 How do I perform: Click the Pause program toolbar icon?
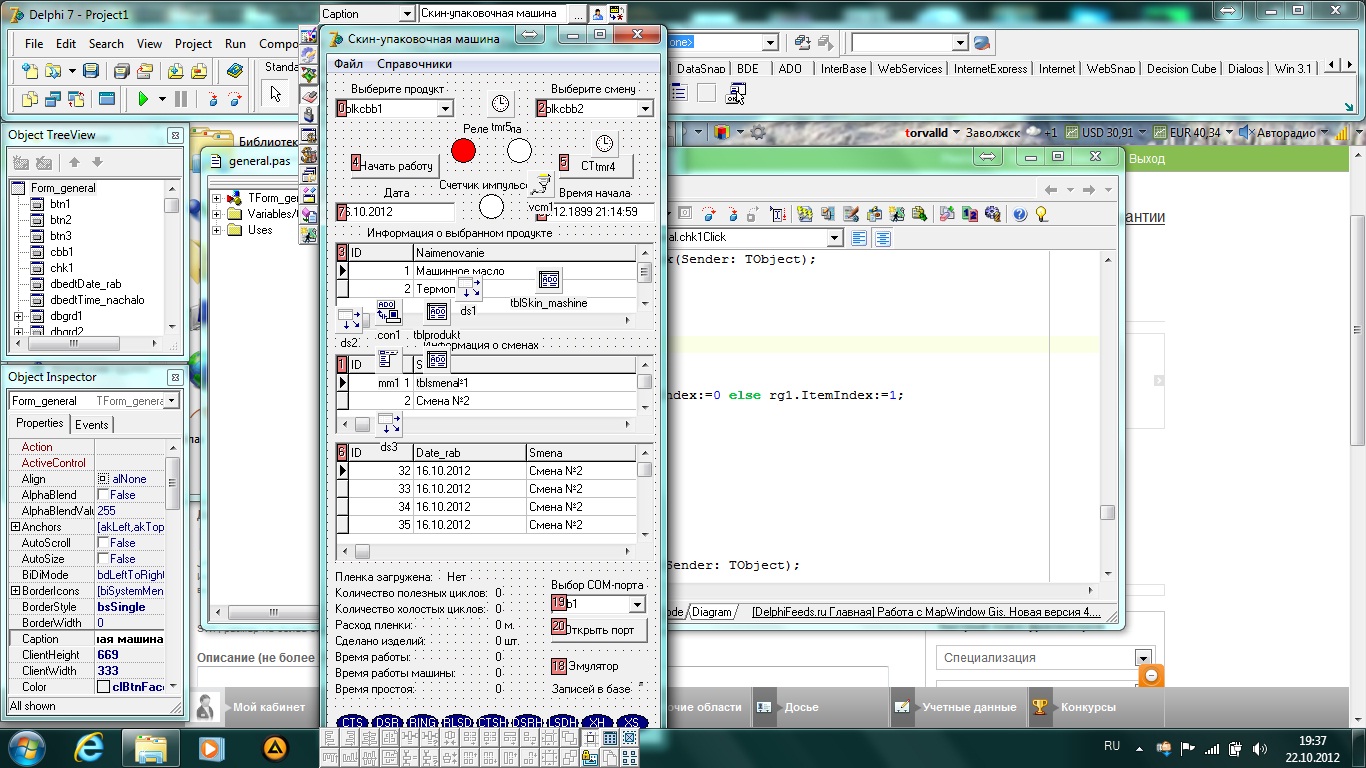(x=181, y=99)
